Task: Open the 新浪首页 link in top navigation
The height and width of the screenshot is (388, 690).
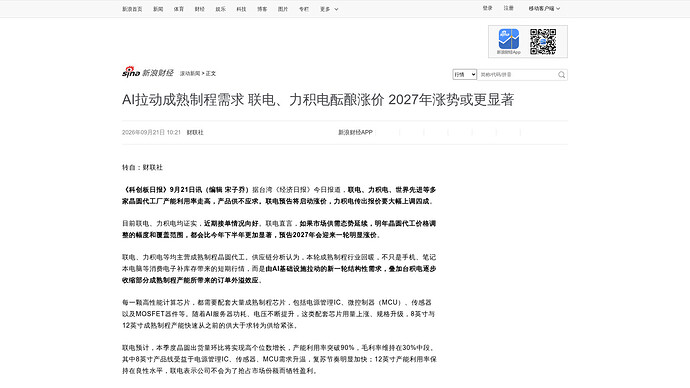Action: (x=132, y=9)
